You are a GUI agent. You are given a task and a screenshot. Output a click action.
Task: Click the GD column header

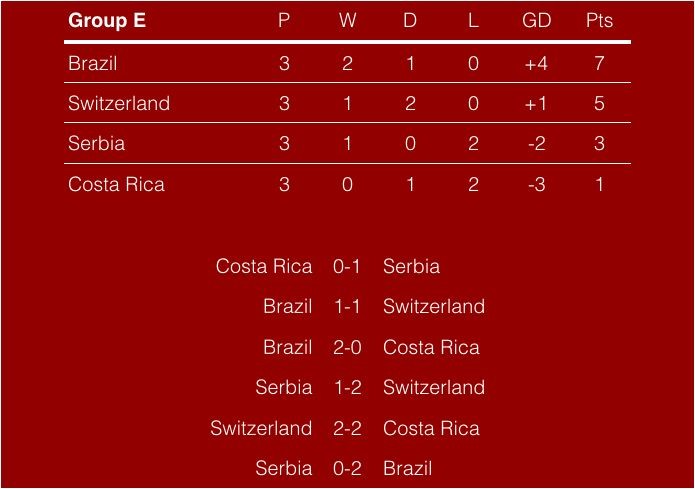pyautogui.click(x=536, y=21)
